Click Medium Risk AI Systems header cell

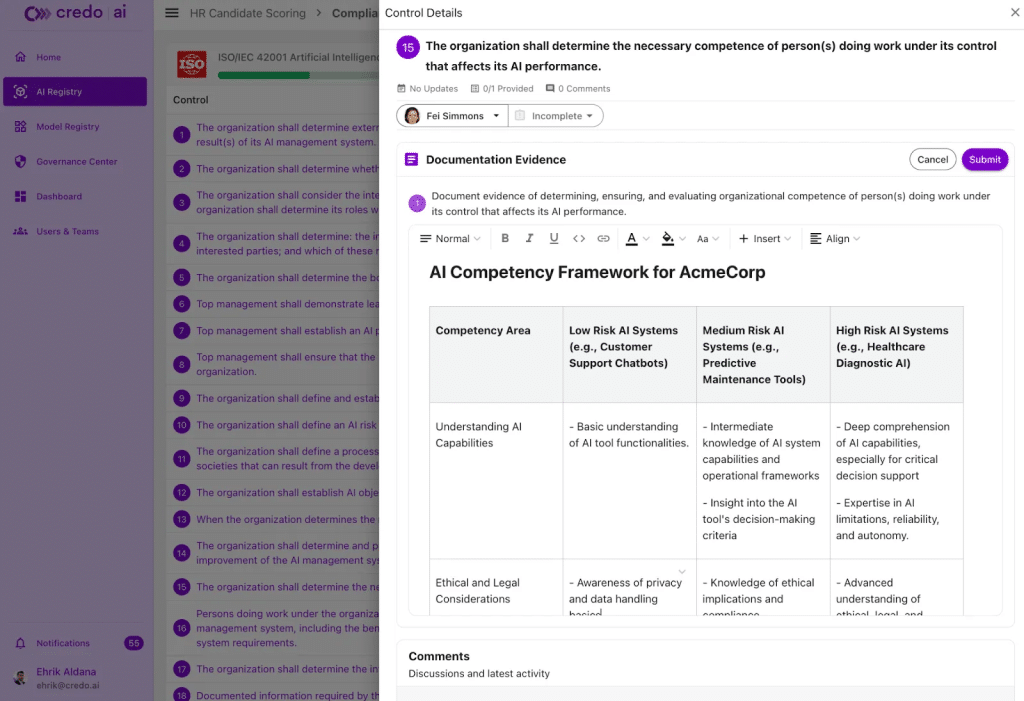(x=763, y=354)
